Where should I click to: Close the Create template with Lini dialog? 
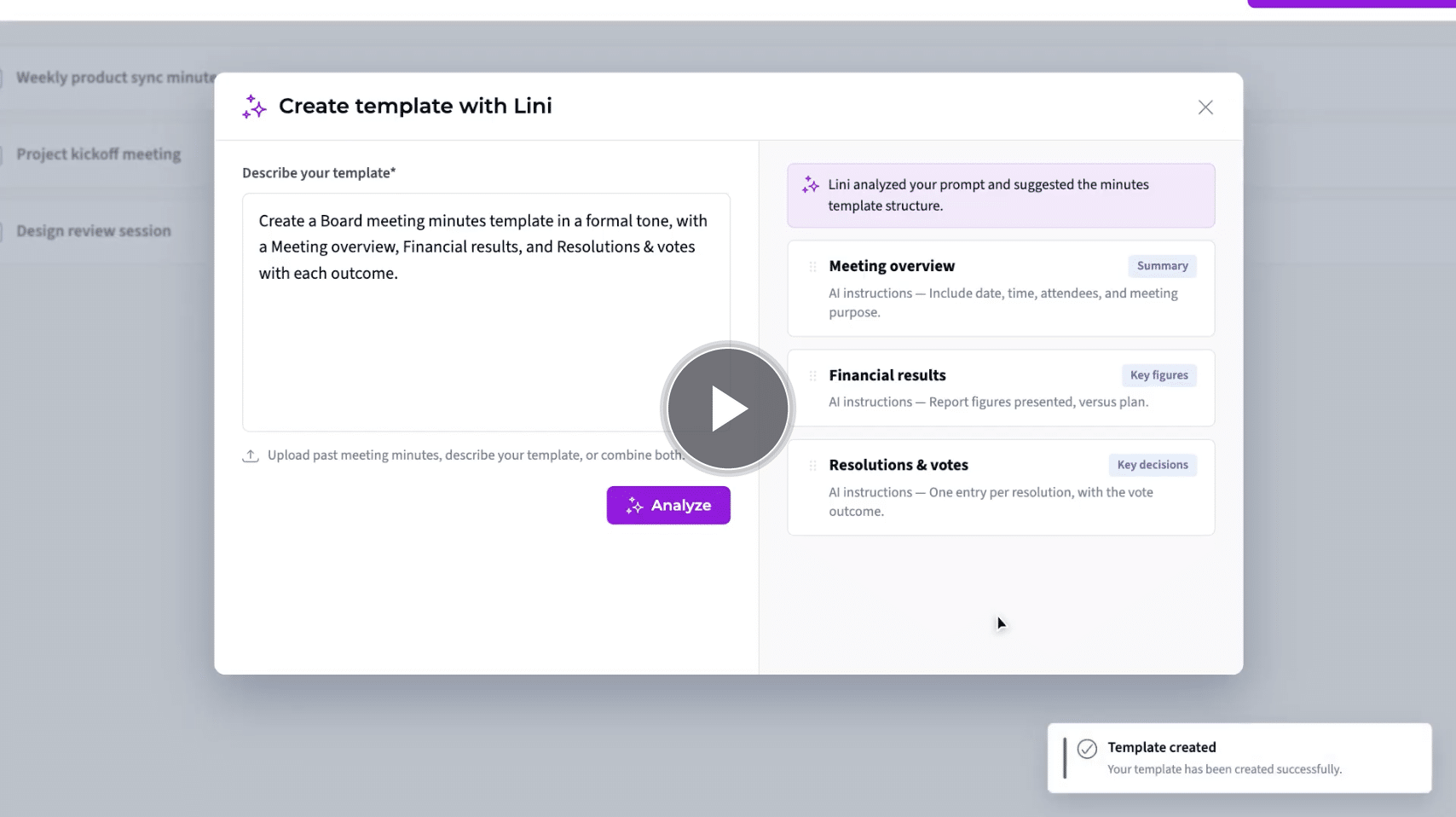click(1205, 107)
